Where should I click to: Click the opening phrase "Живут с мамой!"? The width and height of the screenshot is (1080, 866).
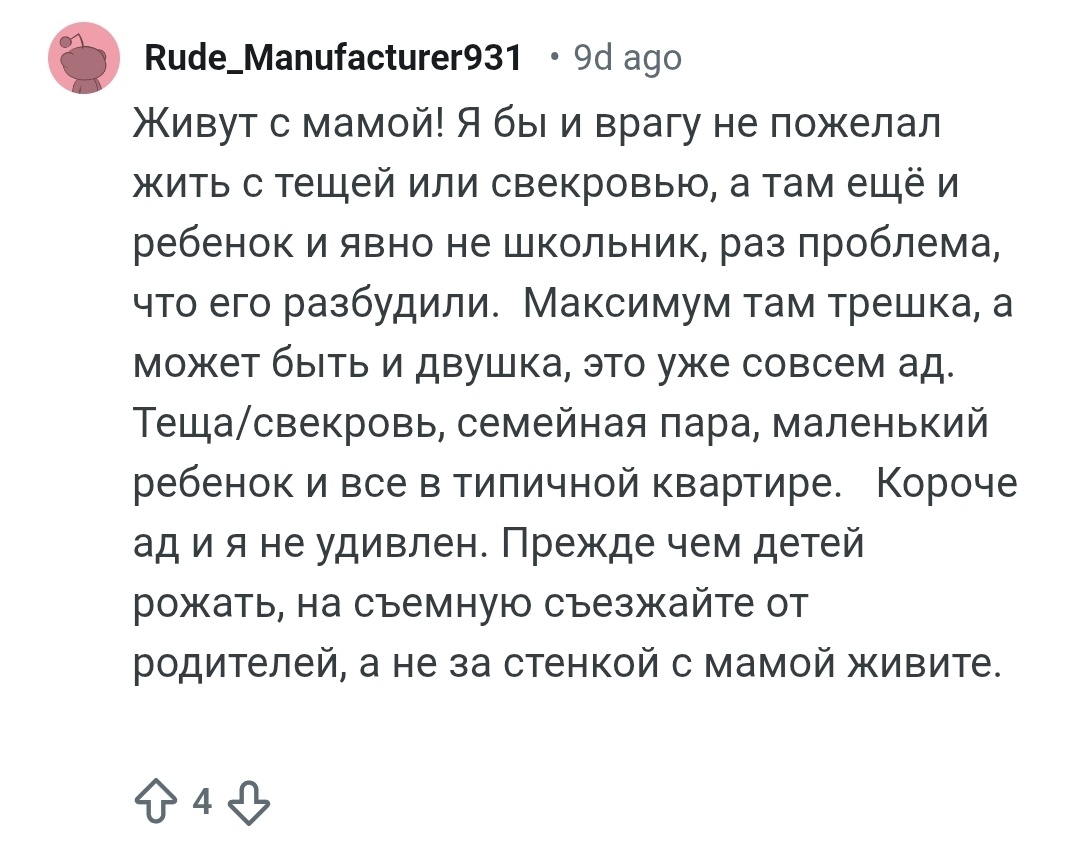(289, 125)
